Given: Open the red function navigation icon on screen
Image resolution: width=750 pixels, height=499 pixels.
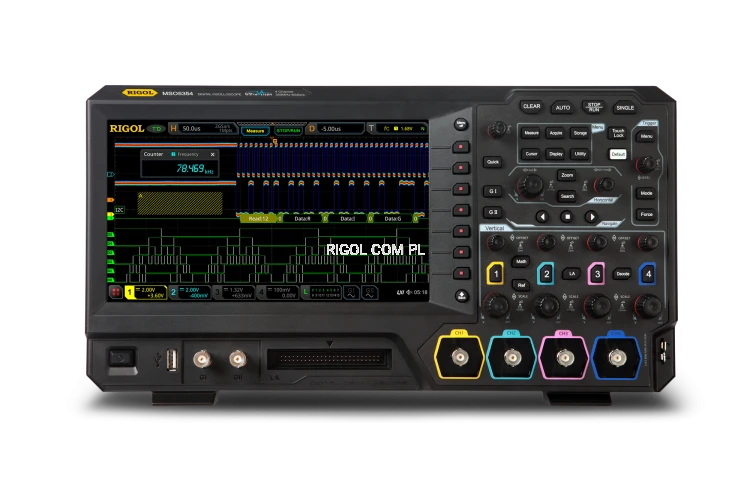Looking at the screenshot, I should tap(115, 292).
